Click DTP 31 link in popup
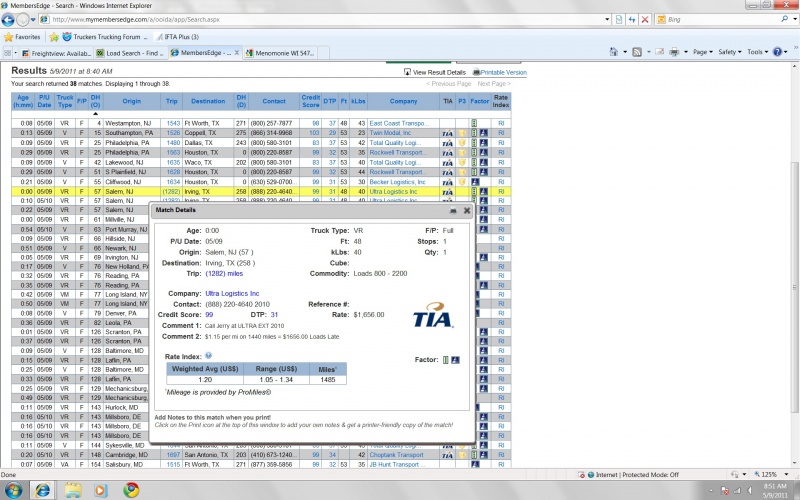This screenshot has width=800, height=500. 274,315
